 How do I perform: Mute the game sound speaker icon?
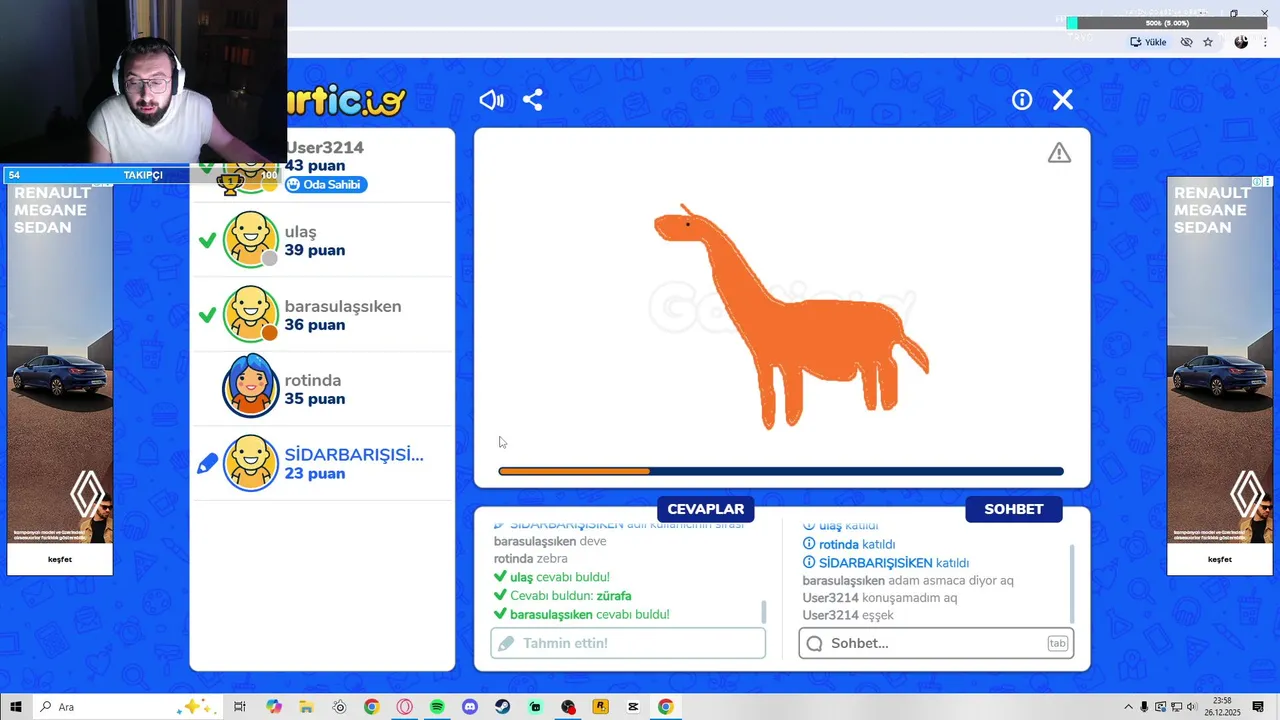[x=491, y=100]
